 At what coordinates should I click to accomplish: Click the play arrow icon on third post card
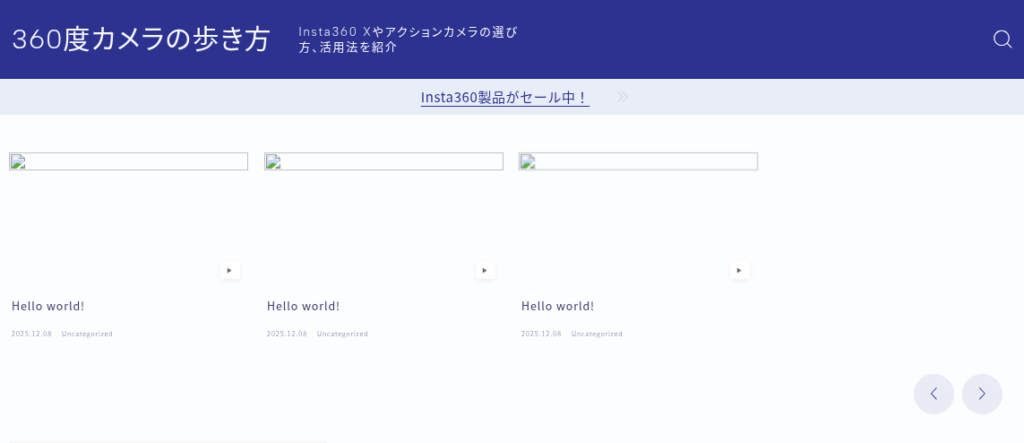739,270
